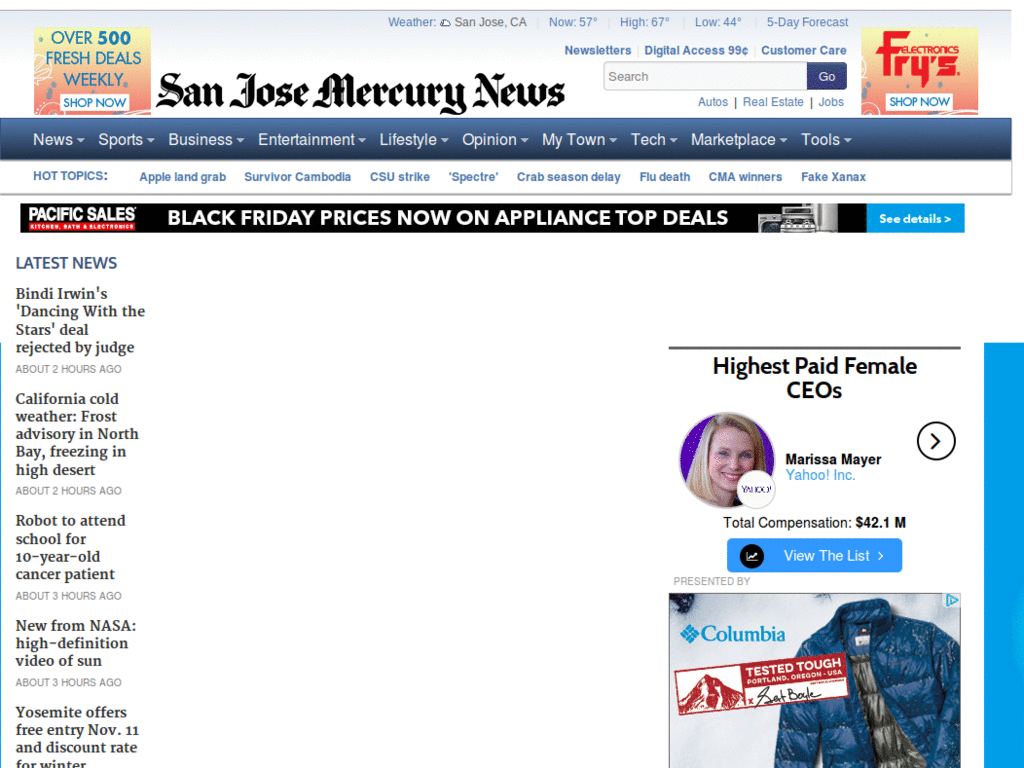The height and width of the screenshot is (768, 1024).
Task: Select the Apple land grab hot topic
Action: click(182, 177)
